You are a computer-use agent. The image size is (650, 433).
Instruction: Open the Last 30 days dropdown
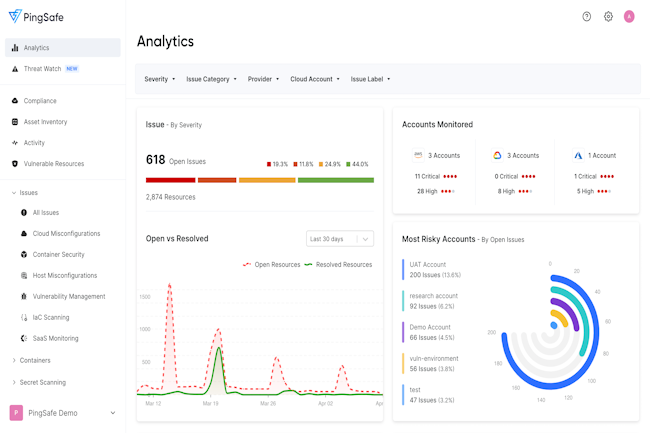pos(340,239)
